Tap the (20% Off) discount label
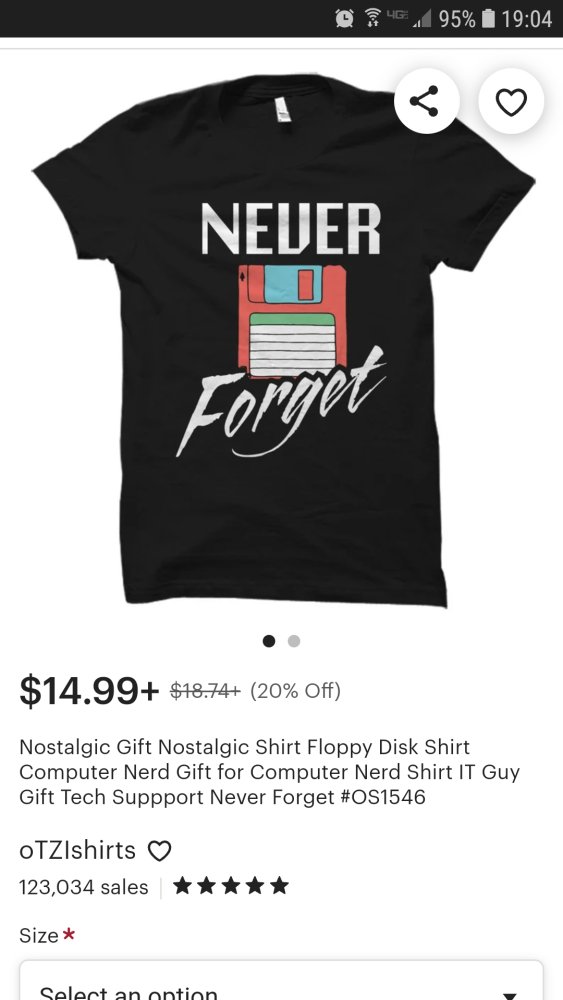The width and height of the screenshot is (563, 1000). point(296,691)
